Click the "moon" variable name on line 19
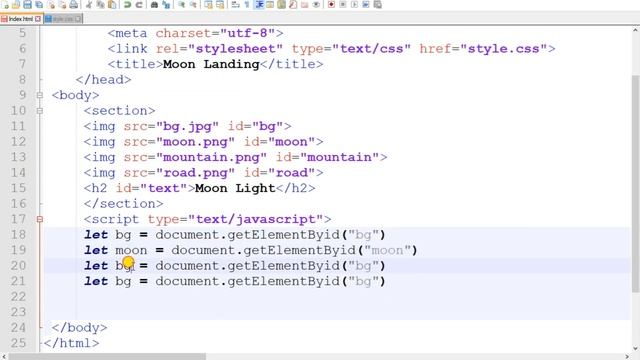 coord(131,250)
